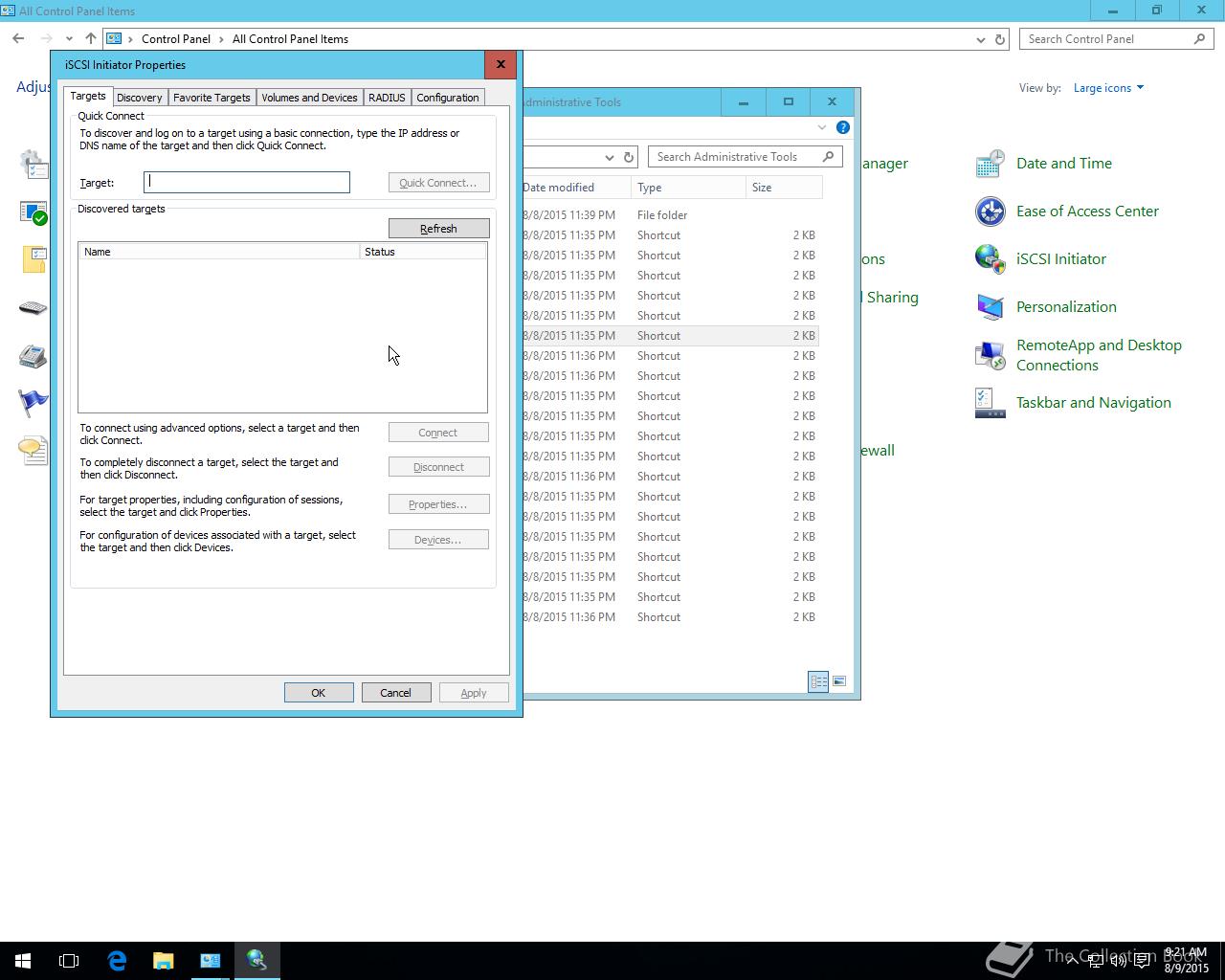Expand the Administrative Tools ribbon chevron
The width and height of the screenshot is (1225, 980).
click(822, 127)
